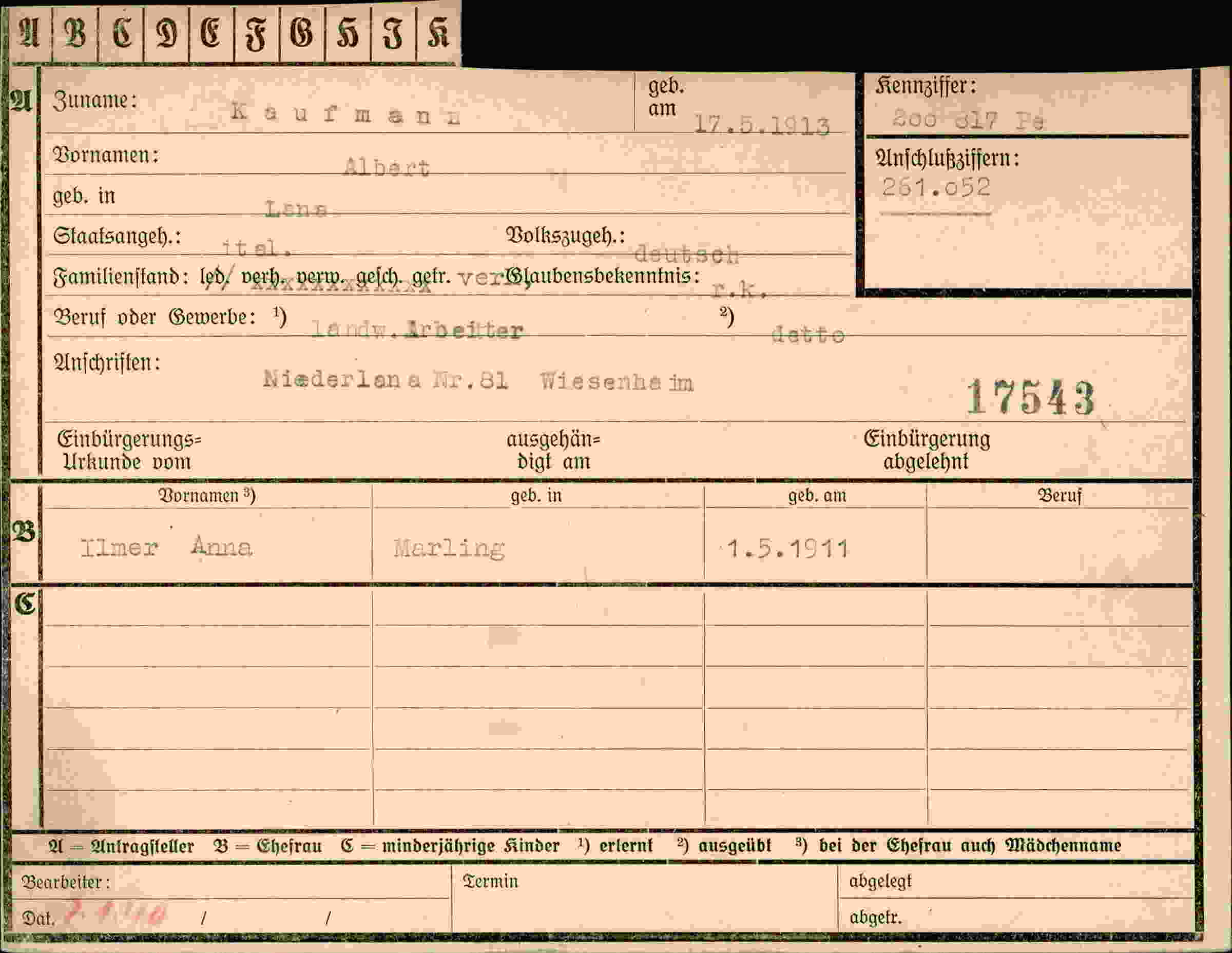Click the typed value "deutsch"
The image size is (1232, 953).
(x=686, y=255)
